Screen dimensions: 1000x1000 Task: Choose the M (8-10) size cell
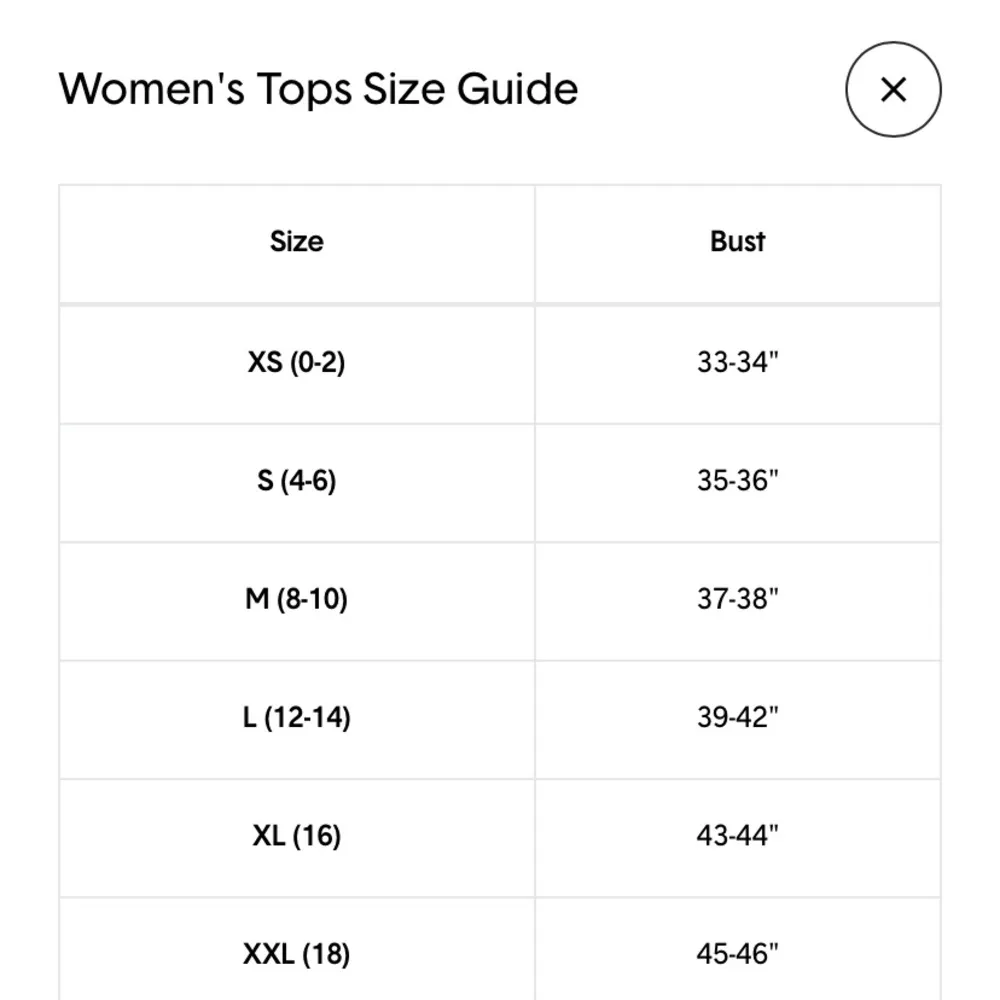click(297, 599)
